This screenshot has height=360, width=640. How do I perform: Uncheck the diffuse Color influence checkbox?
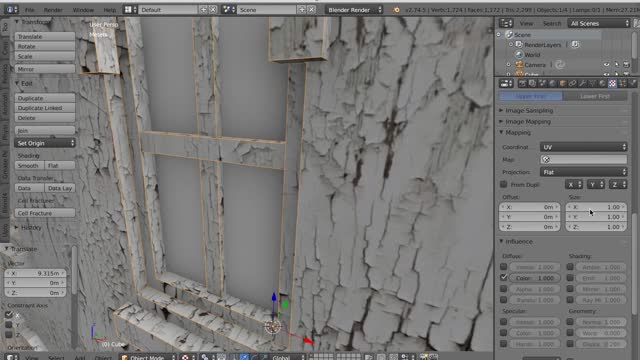[x=504, y=278]
